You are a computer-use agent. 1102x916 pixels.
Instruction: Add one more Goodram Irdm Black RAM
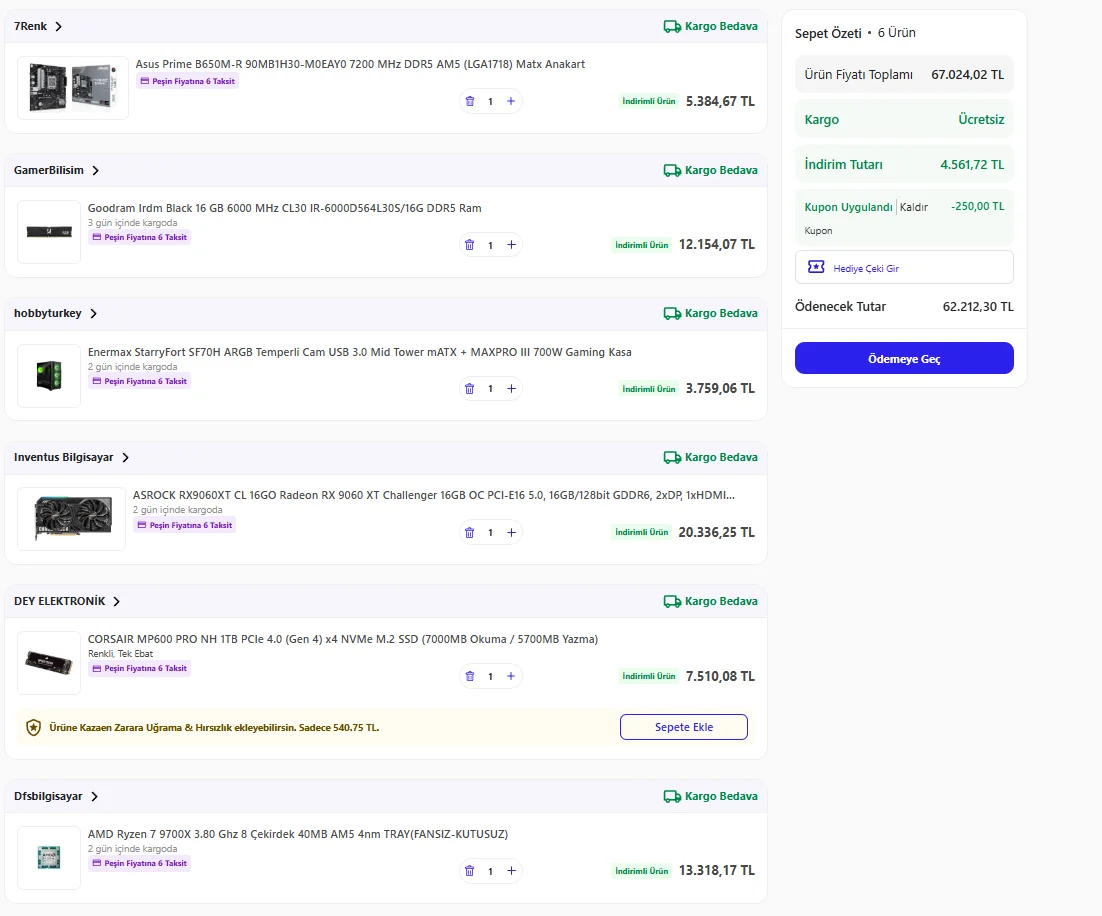[511, 245]
